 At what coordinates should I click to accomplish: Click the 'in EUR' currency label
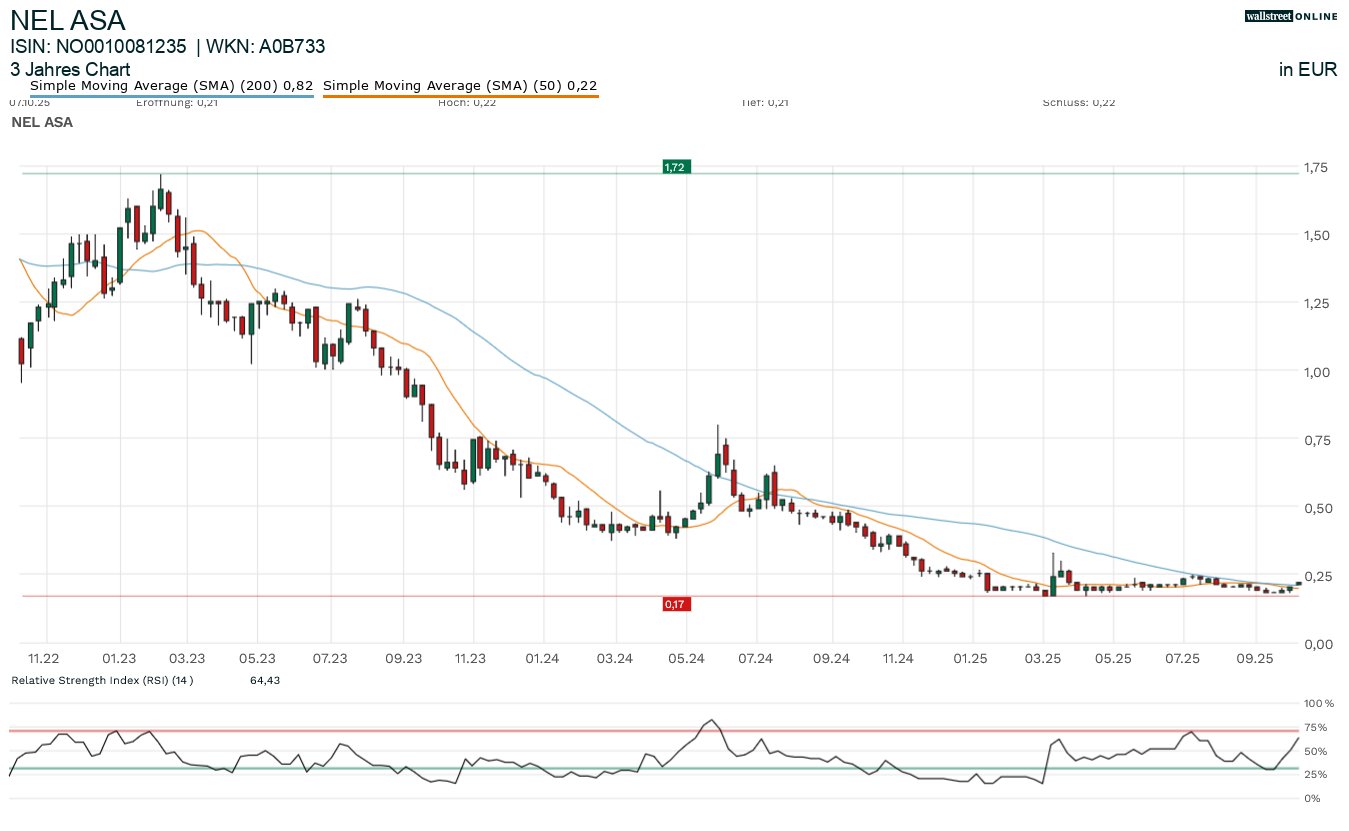(1307, 70)
